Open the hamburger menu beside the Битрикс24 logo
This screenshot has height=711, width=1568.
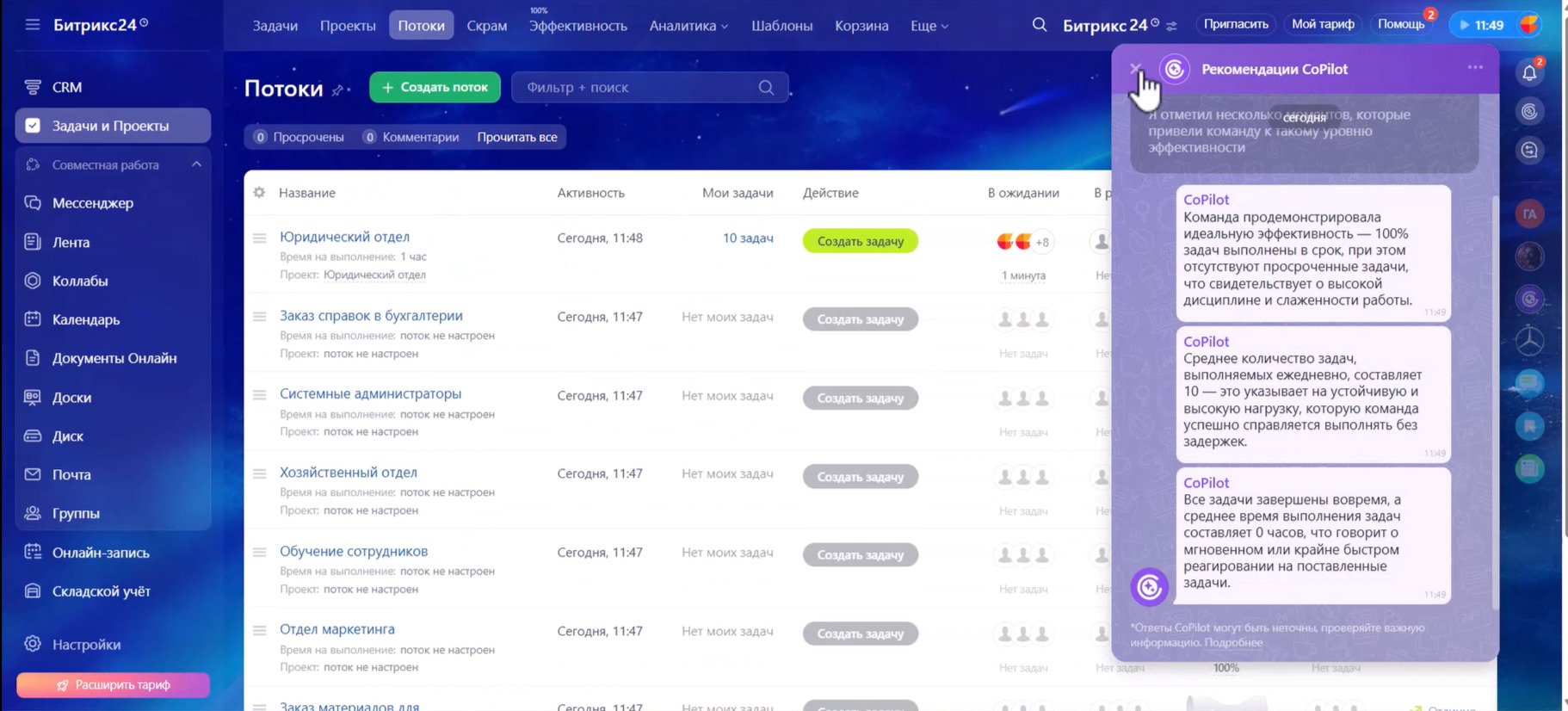tap(33, 25)
